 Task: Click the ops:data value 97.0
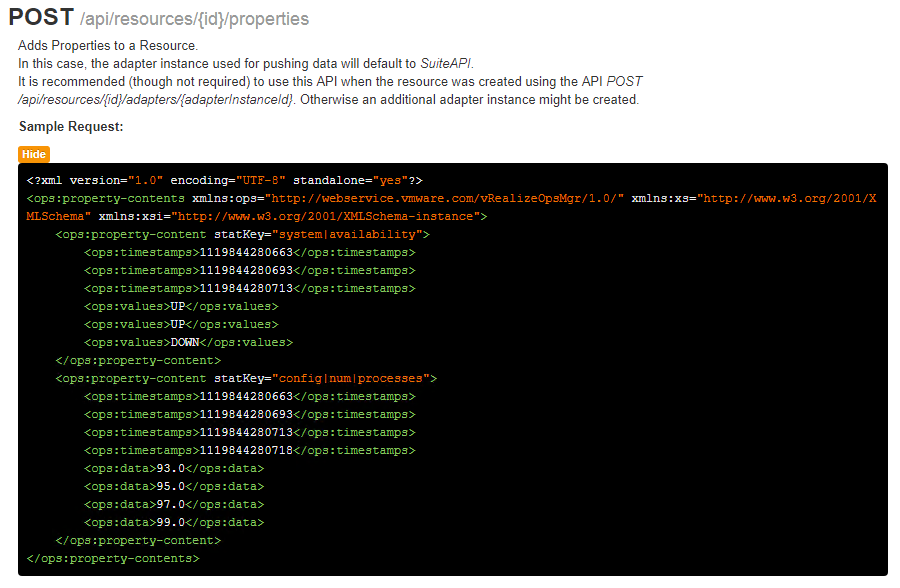(169, 504)
